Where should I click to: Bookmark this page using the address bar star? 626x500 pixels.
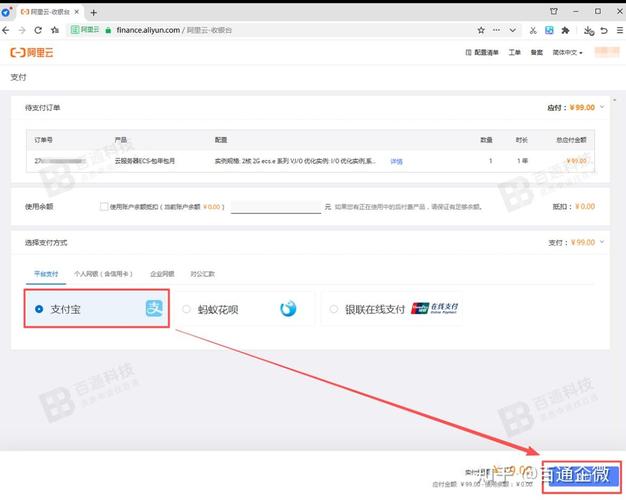pyautogui.click(x=481, y=30)
